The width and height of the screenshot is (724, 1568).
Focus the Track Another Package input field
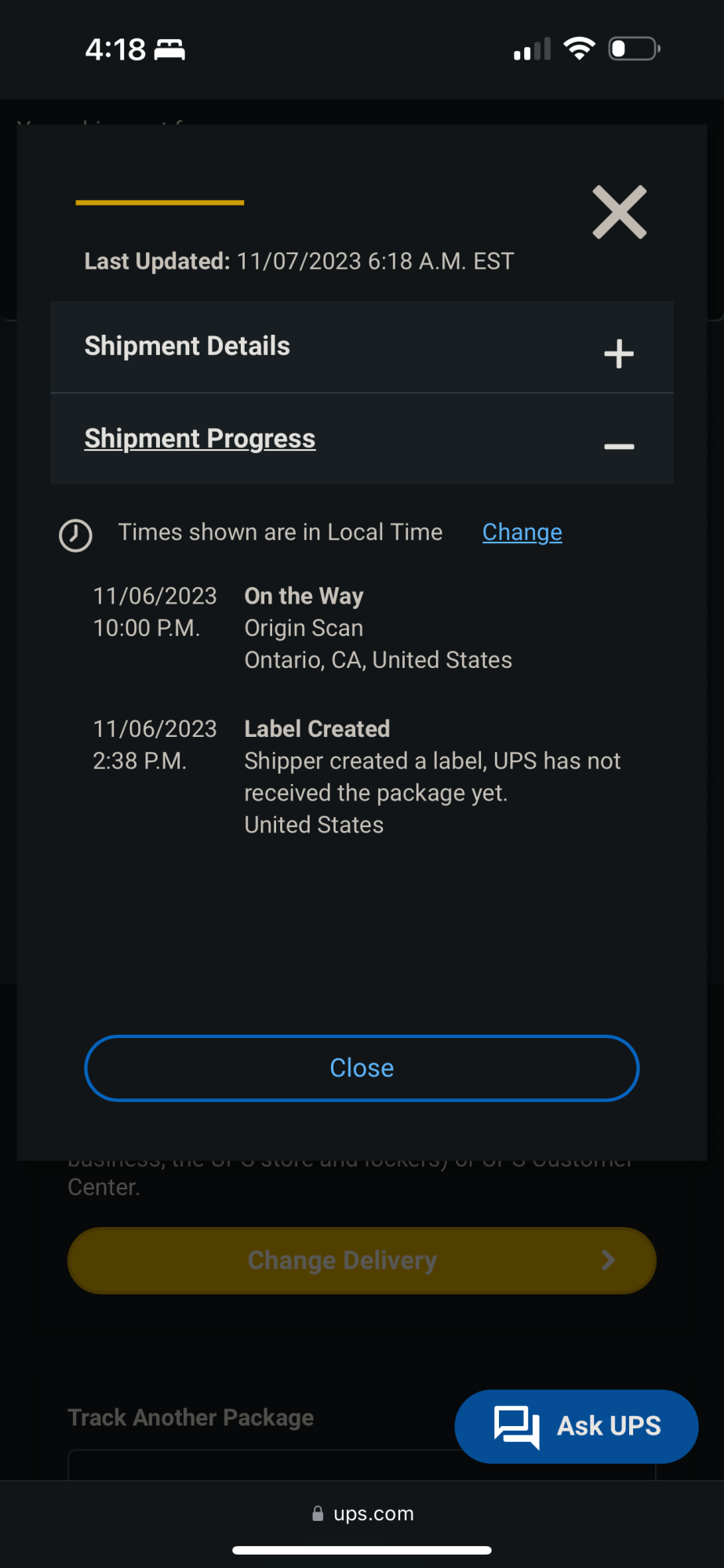tap(259, 1465)
